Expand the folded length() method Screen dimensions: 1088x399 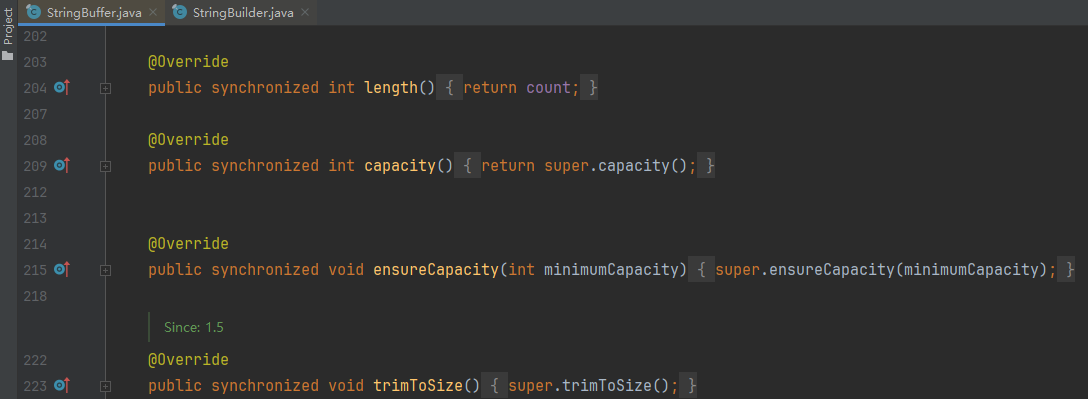(105, 88)
